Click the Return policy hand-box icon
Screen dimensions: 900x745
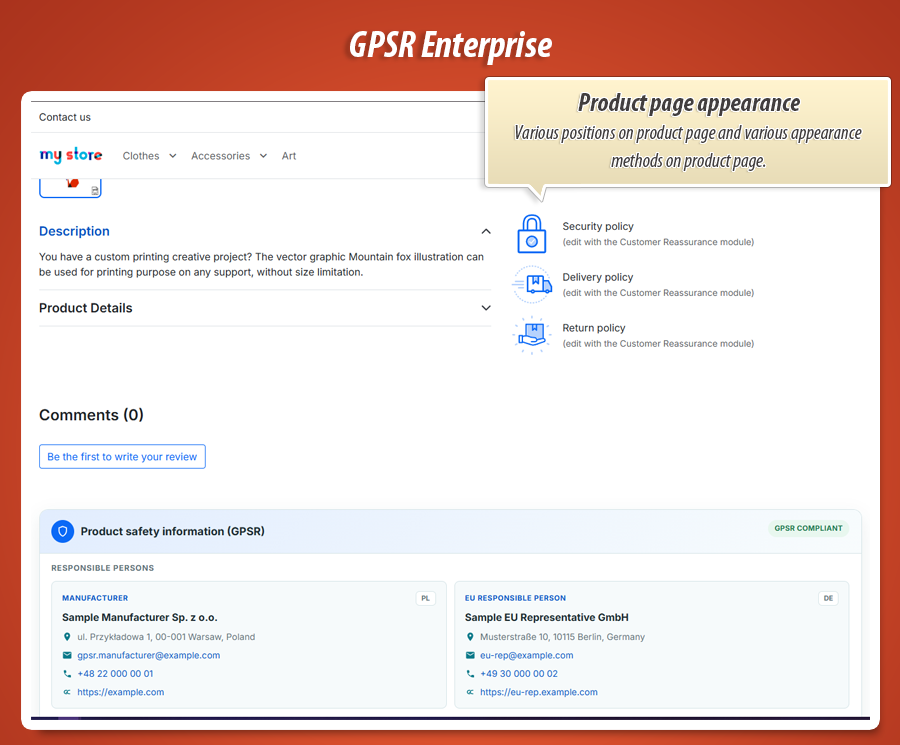pos(532,335)
